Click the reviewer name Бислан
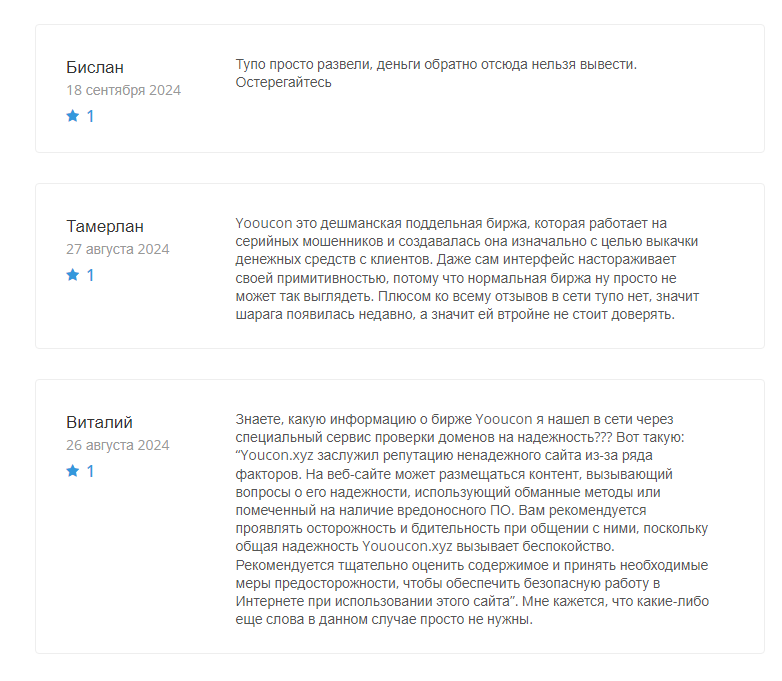The height and width of the screenshot is (681, 782). tap(95, 67)
